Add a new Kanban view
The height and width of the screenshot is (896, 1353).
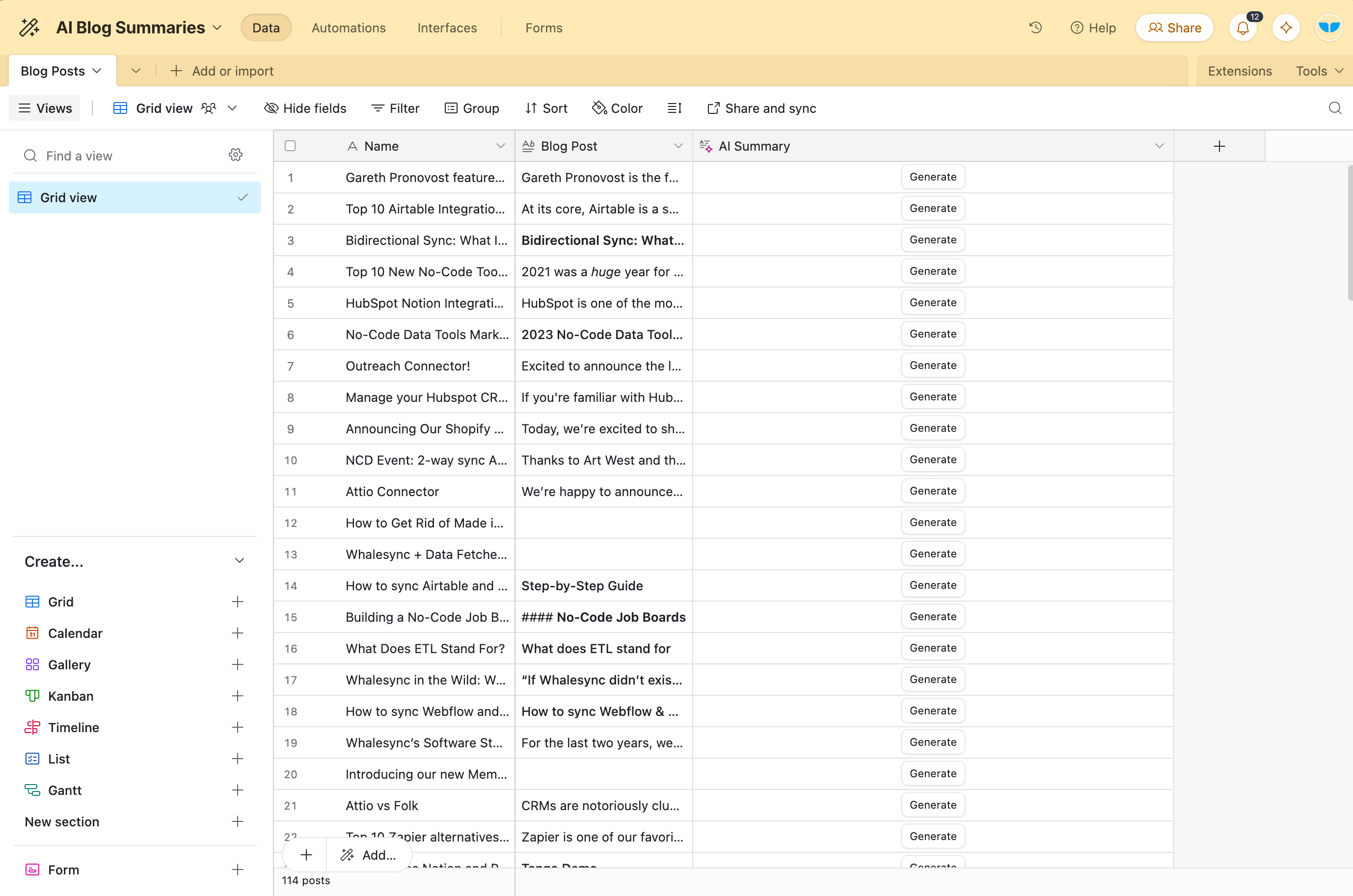(237, 696)
